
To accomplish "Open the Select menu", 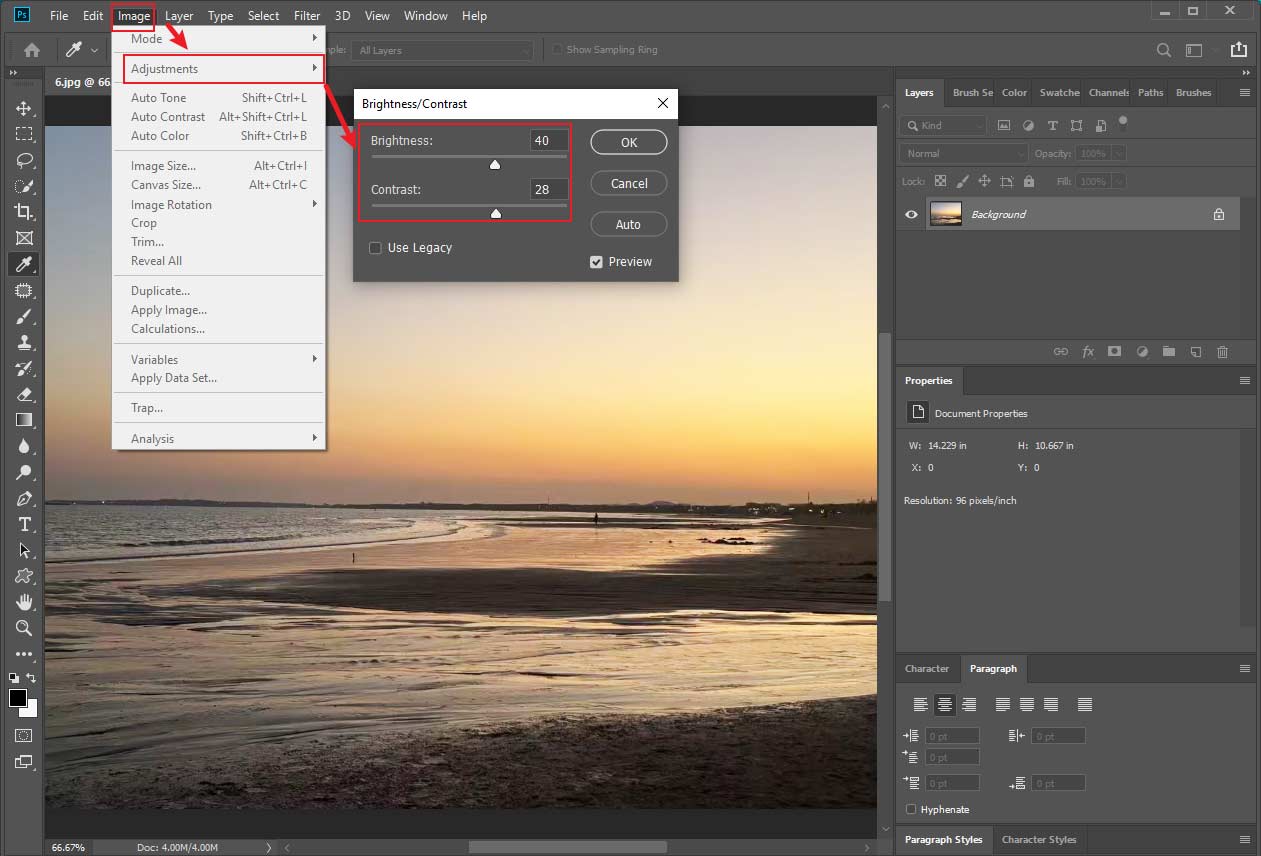I will tap(263, 15).
